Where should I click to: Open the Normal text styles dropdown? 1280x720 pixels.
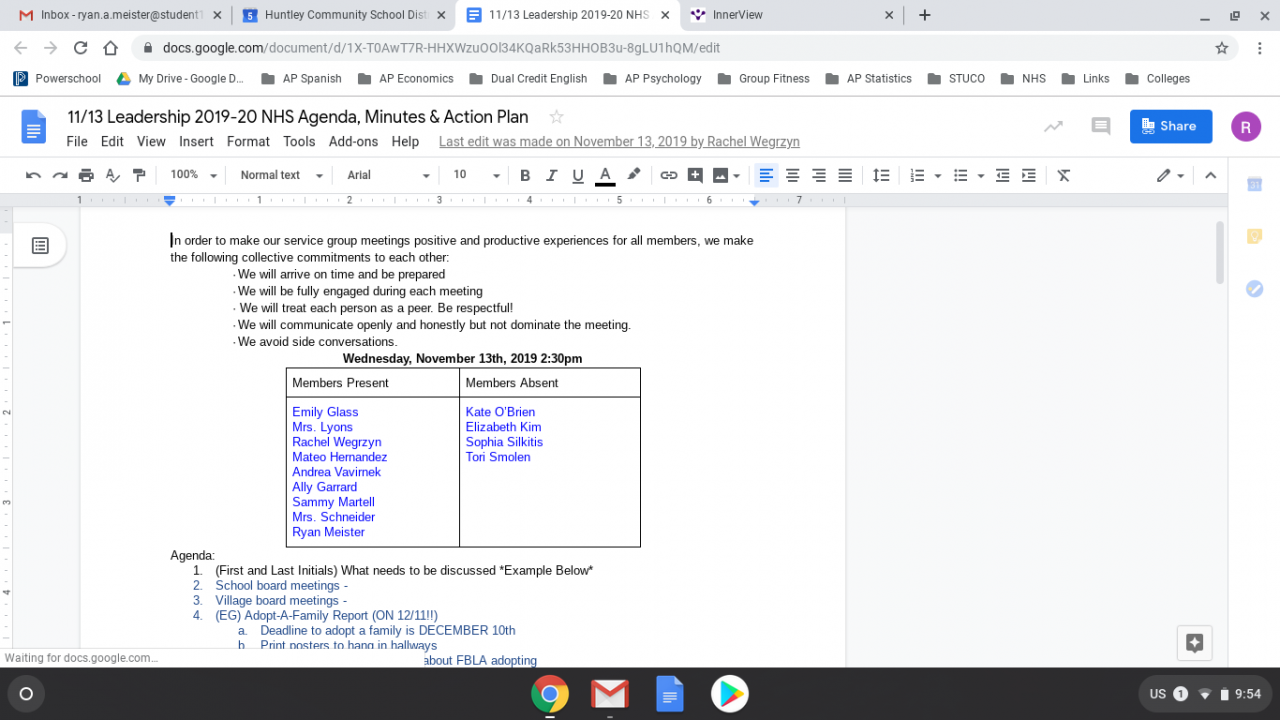click(x=281, y=175)
